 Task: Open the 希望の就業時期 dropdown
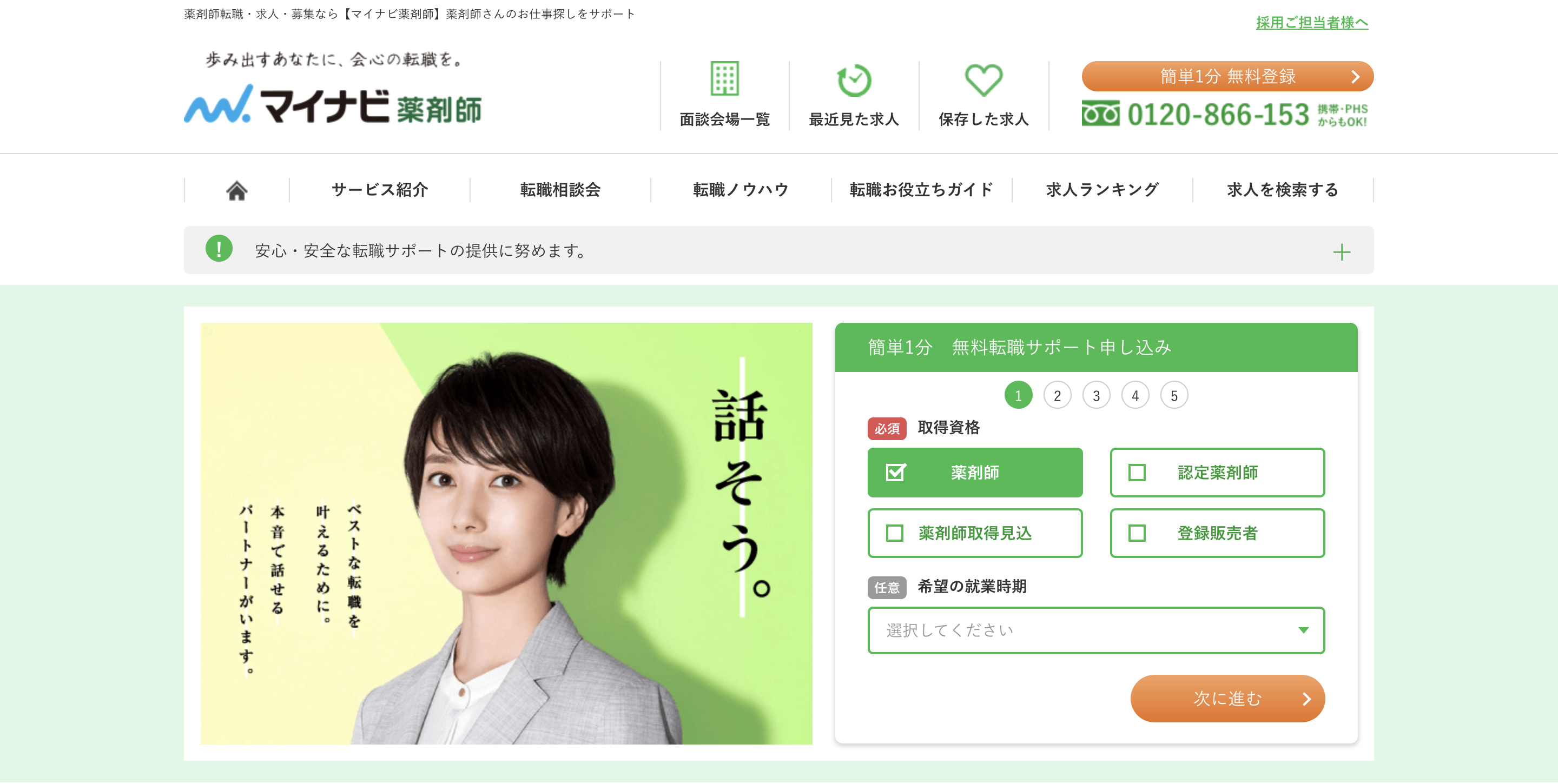point(1096,630)
